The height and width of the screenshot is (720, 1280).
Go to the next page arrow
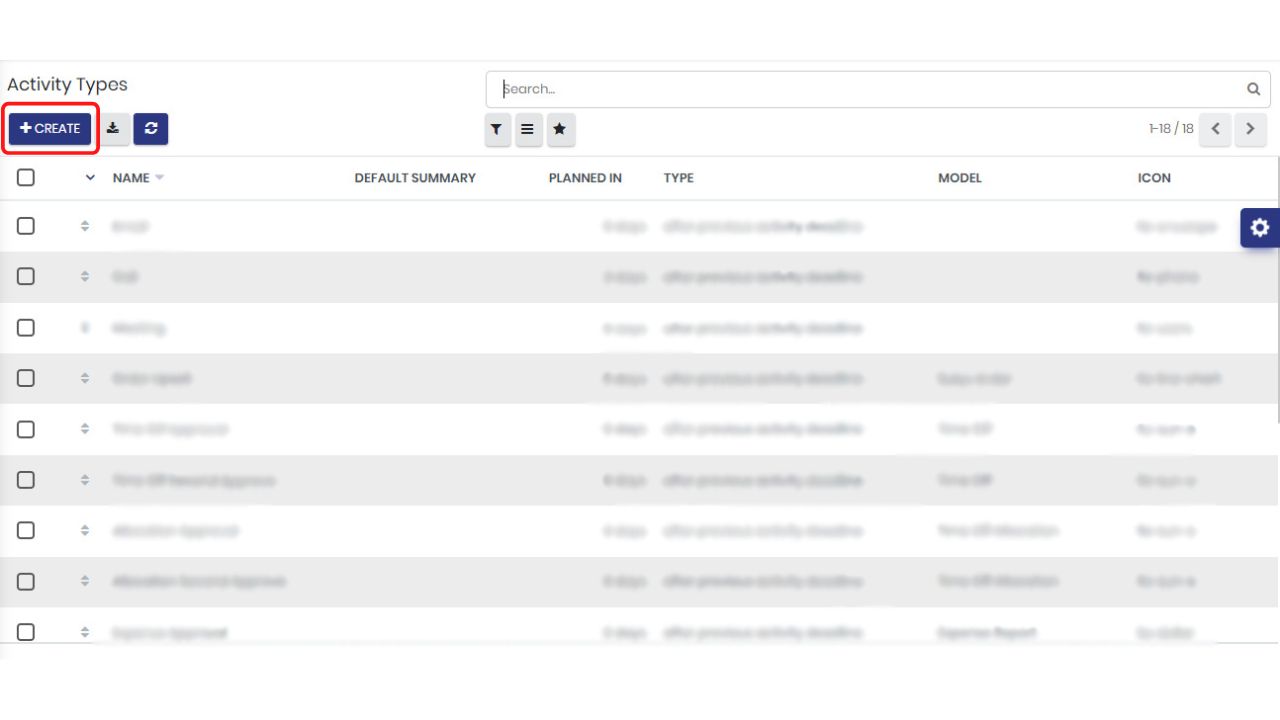click(1250, 129)
